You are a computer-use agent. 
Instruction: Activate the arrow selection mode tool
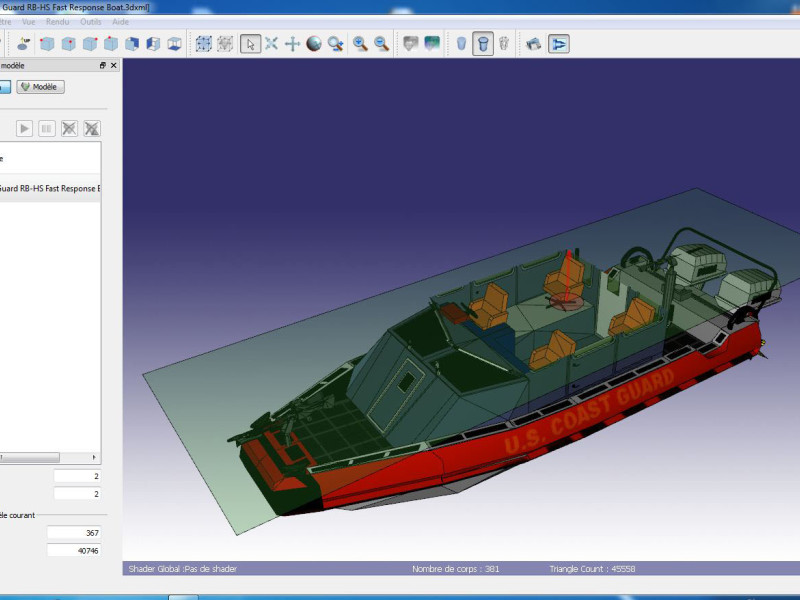pos(250,44)
